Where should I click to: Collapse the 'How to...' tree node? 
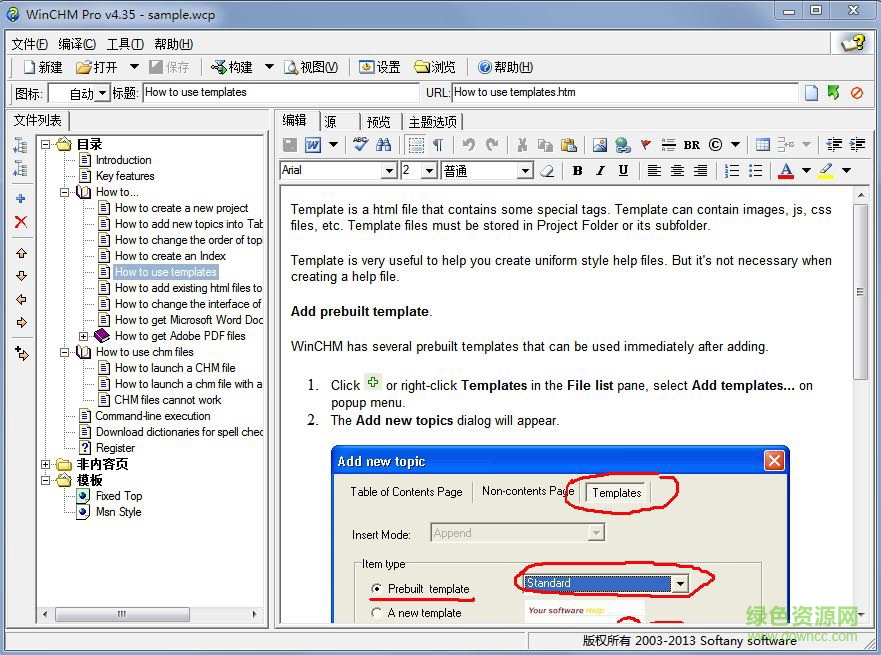coord(65,192)
